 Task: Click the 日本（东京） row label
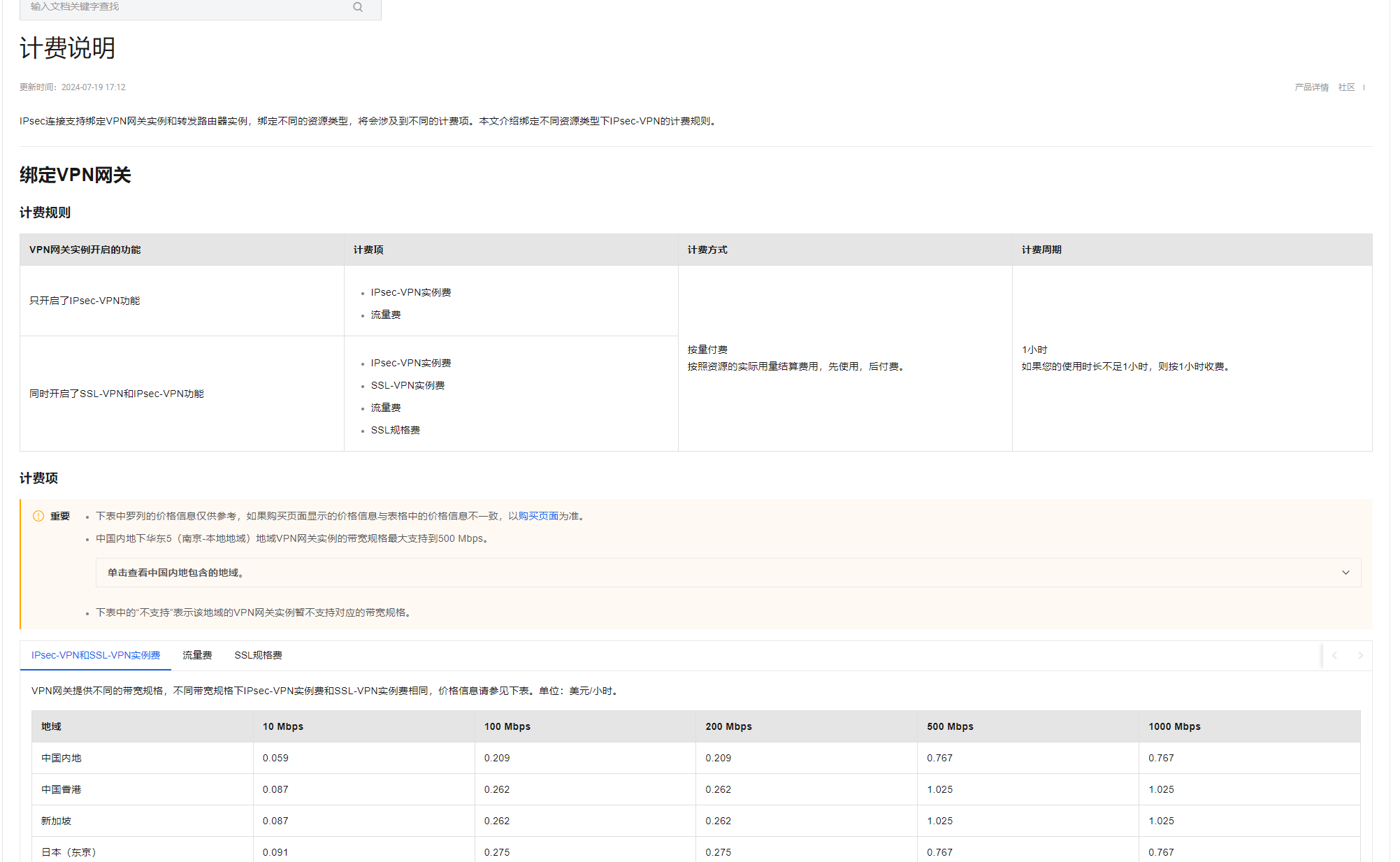click(69, 852)
